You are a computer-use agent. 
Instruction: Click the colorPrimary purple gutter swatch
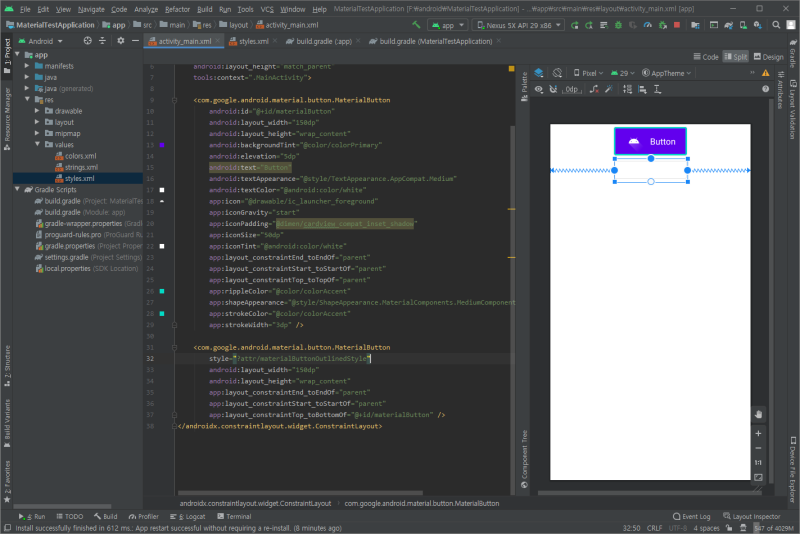coord(161,145)
